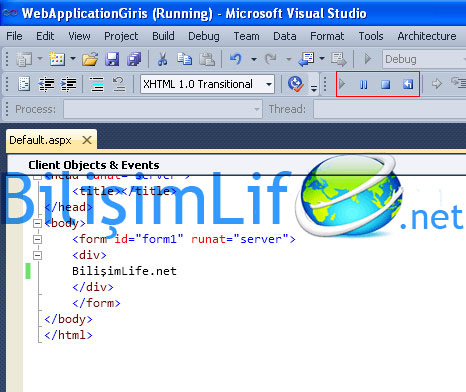
Task: Click the Continue debugging play button
Action: [342, 84]
